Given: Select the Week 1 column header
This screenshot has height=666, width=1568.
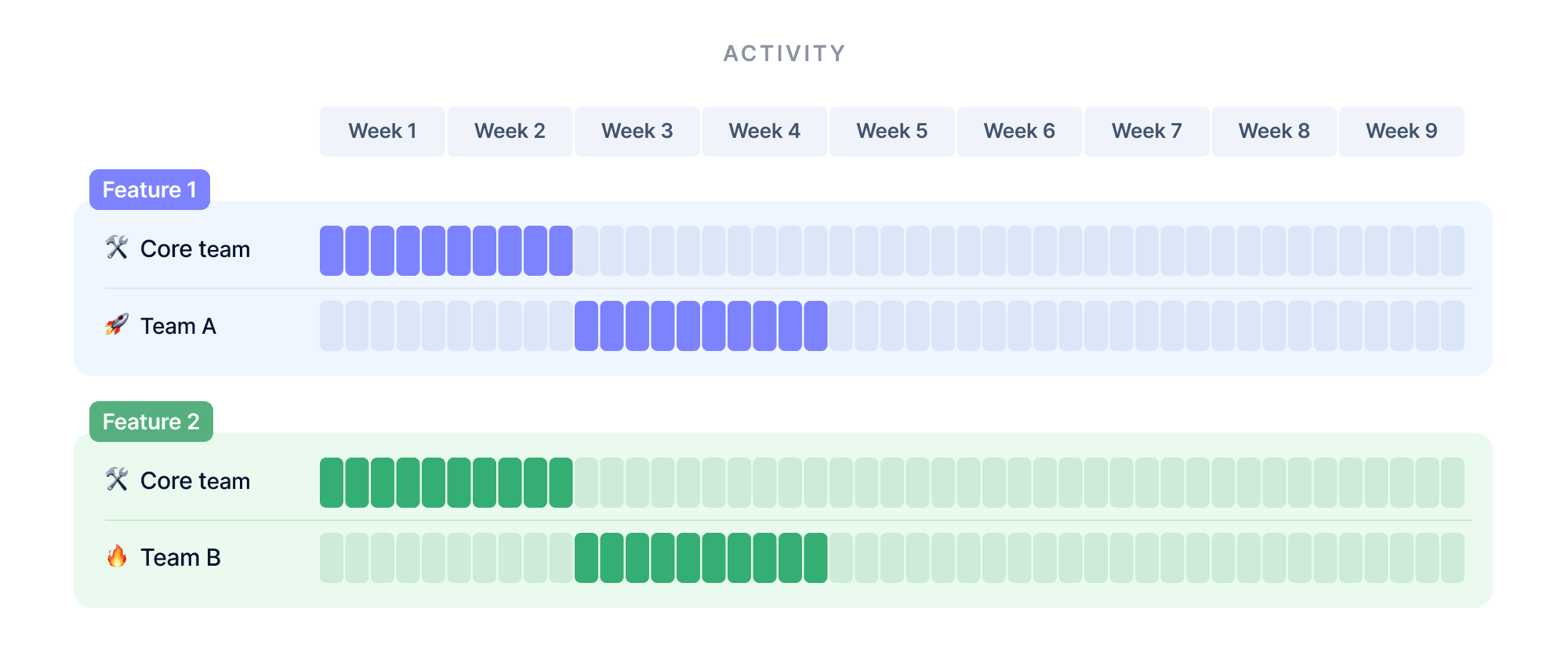Looking at the screenshot, I should [x=383, y=132].
